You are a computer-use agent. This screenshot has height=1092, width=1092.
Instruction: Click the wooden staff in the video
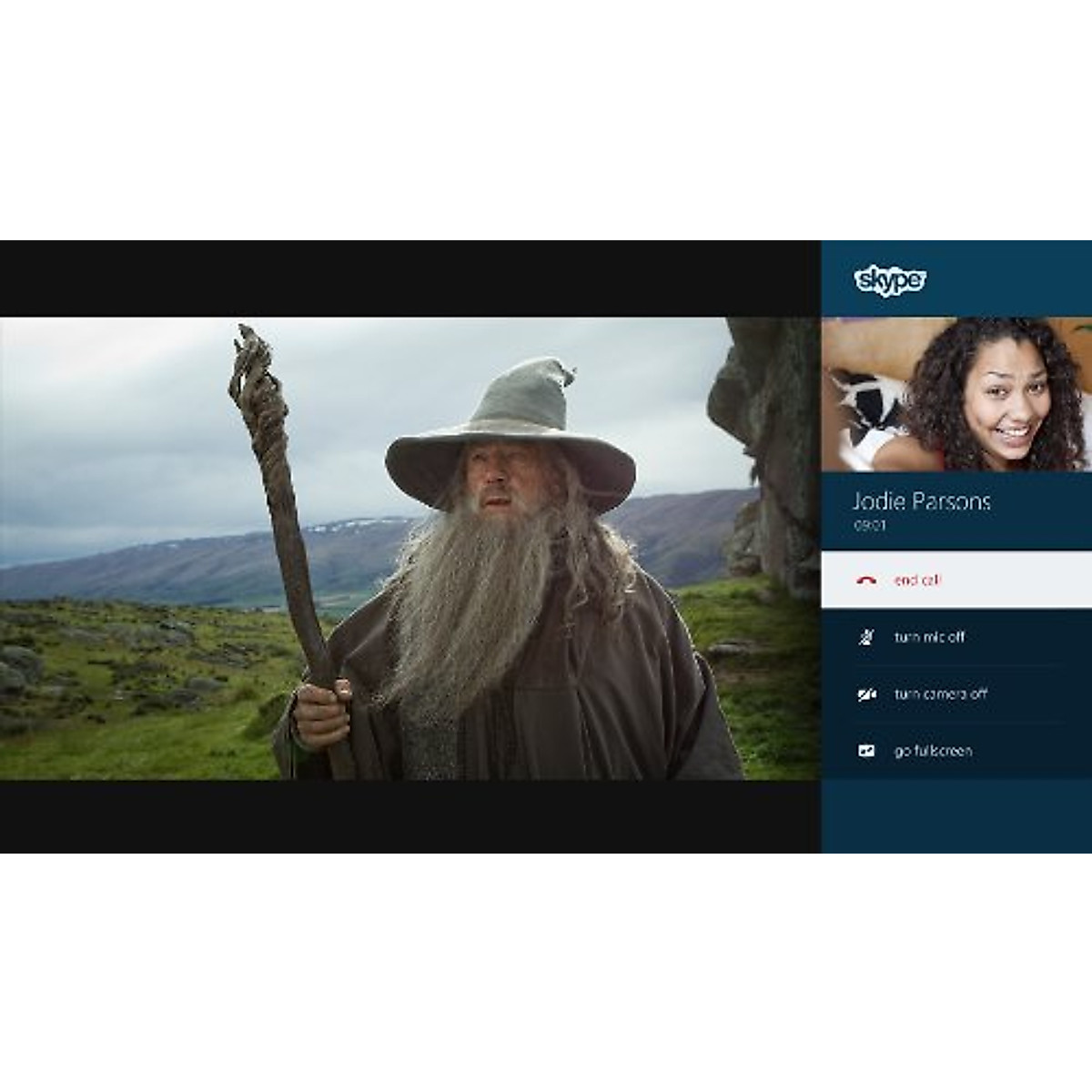[x=282, y=510]
